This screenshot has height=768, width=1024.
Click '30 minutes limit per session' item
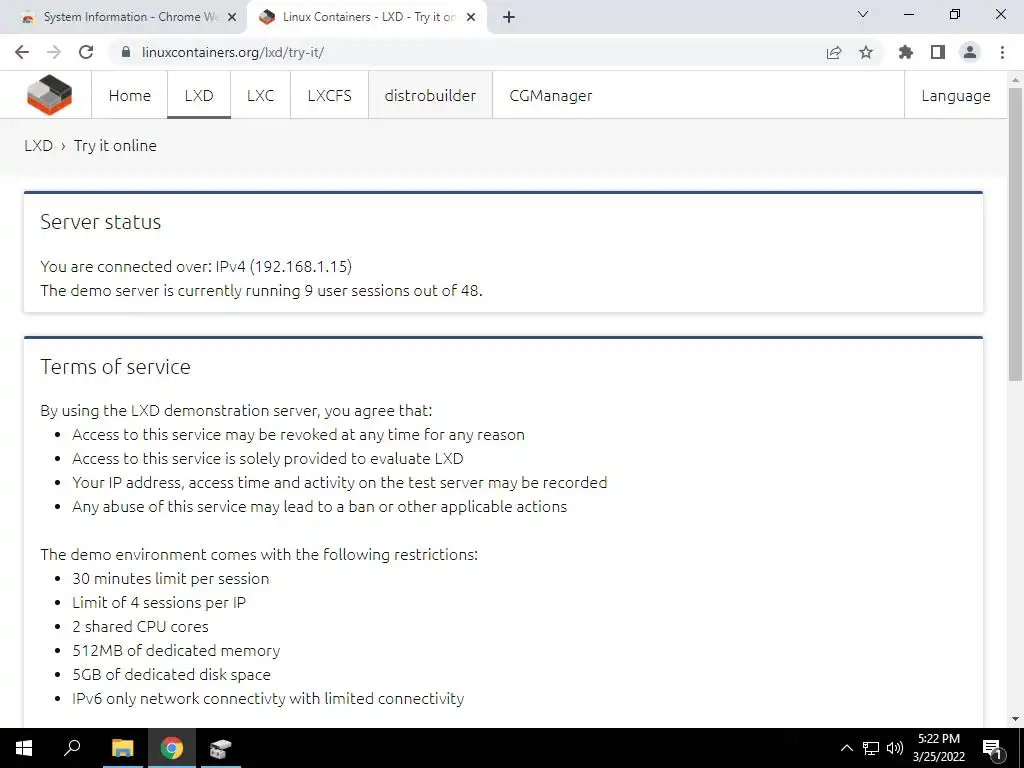point(170,579)
